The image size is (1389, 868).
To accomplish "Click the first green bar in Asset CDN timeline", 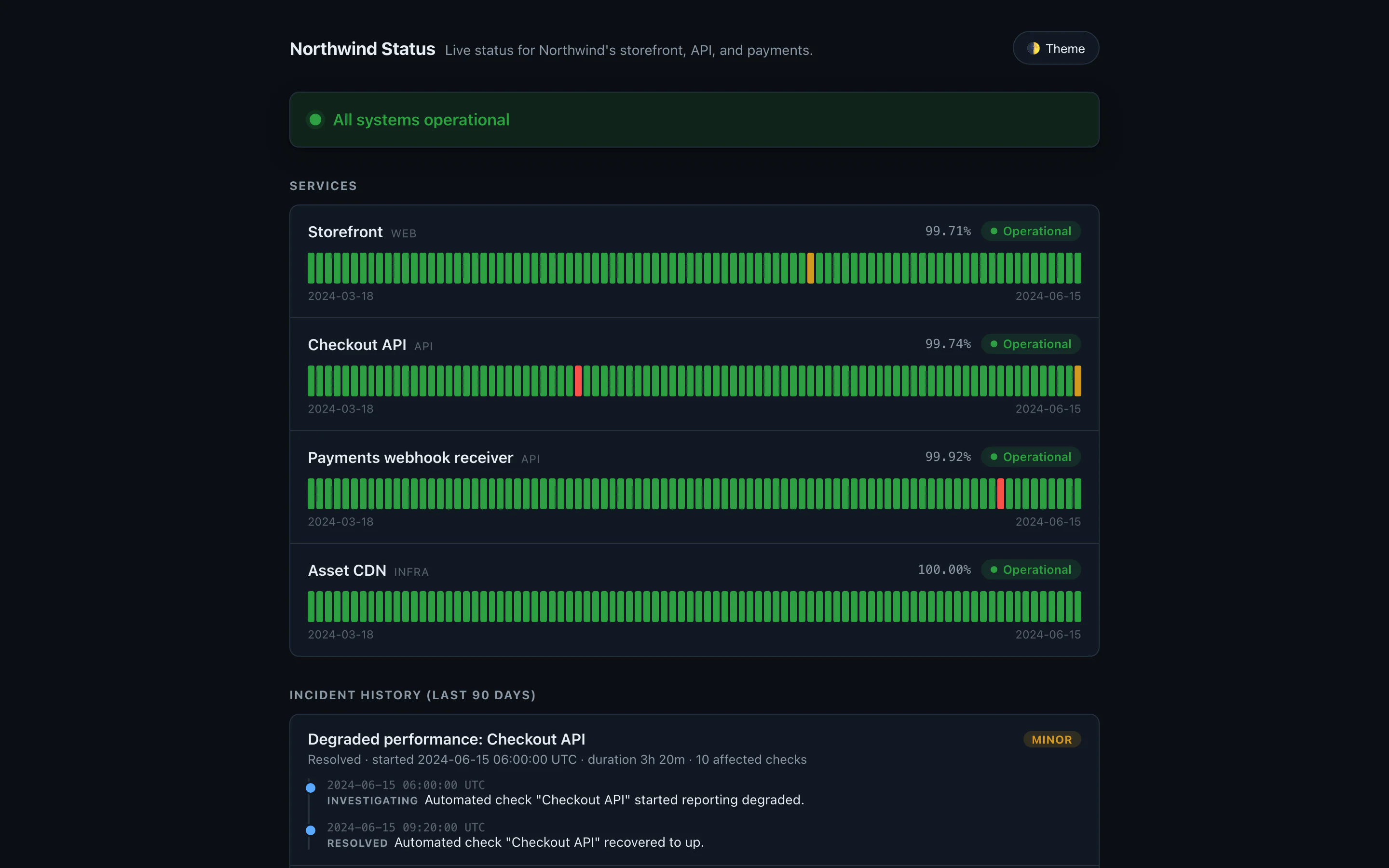I will click(x=311, y=607).
